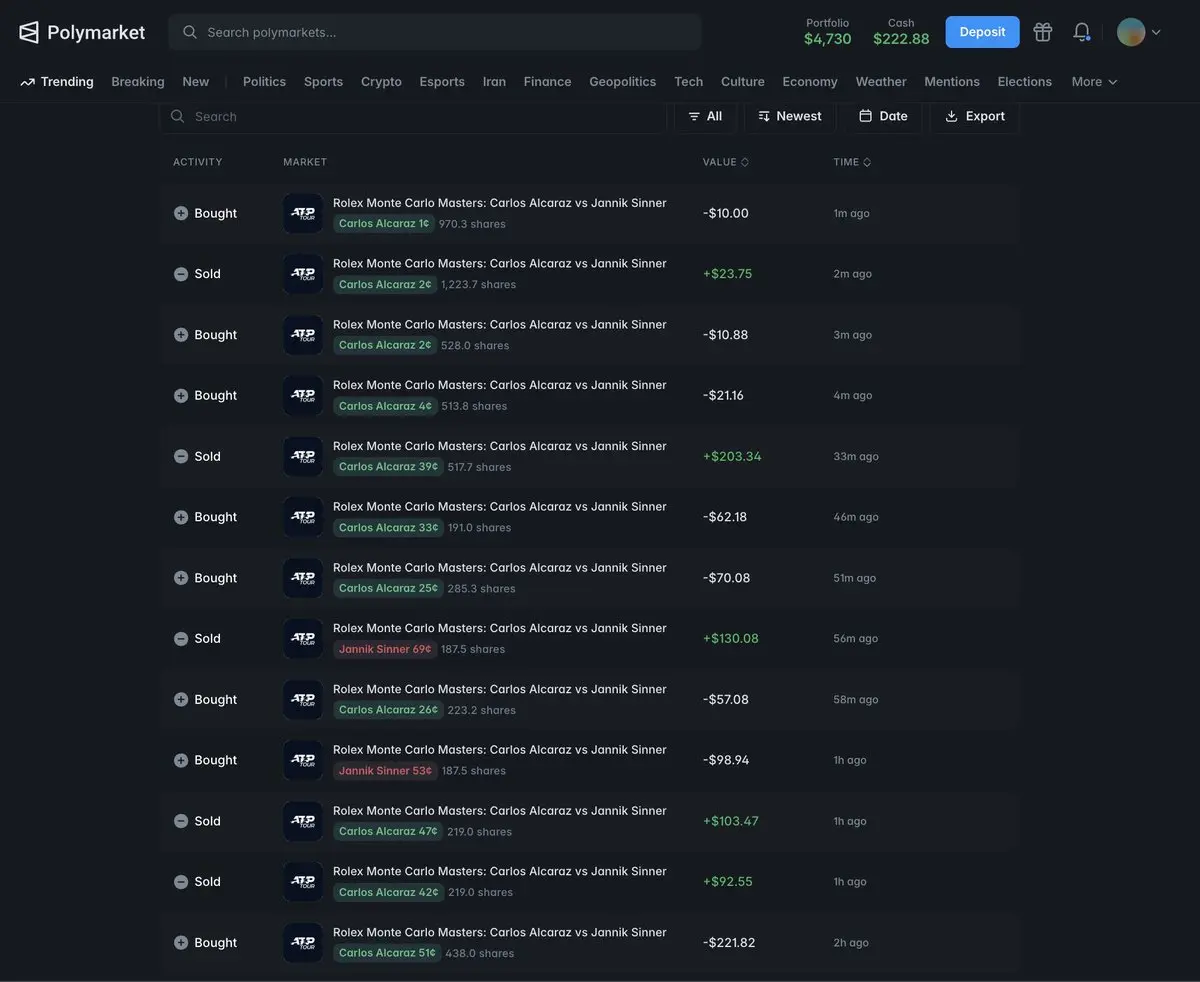Screen dimensions: 1200x982
Task: Go to the Breaking tab
Action: tap(138, 82)
